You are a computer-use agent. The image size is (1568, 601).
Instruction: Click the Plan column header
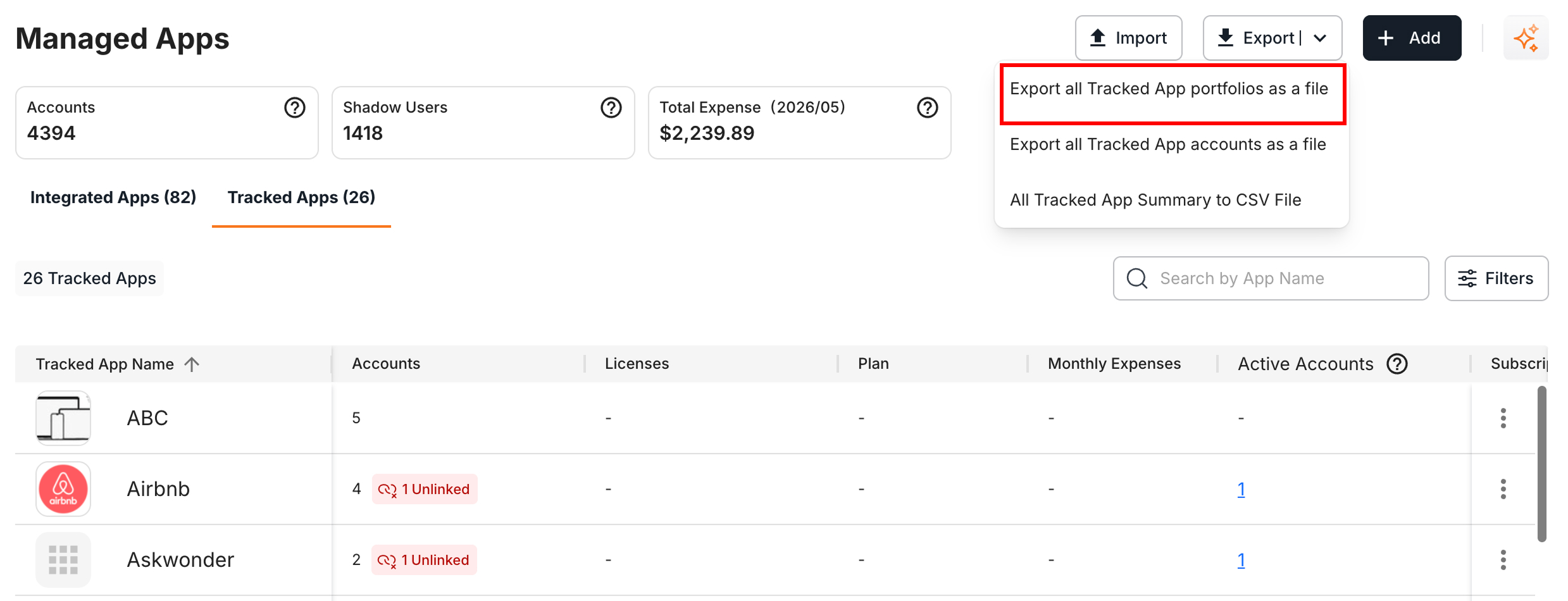pyautogui.click(x=873, y=364)
